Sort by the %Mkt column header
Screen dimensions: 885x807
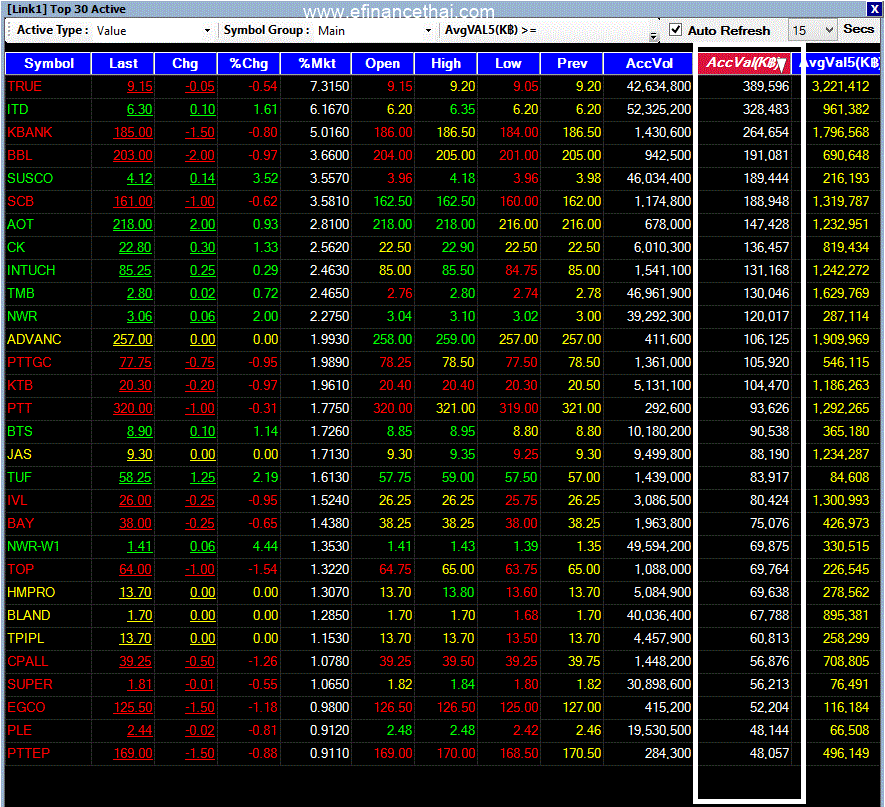316,63
